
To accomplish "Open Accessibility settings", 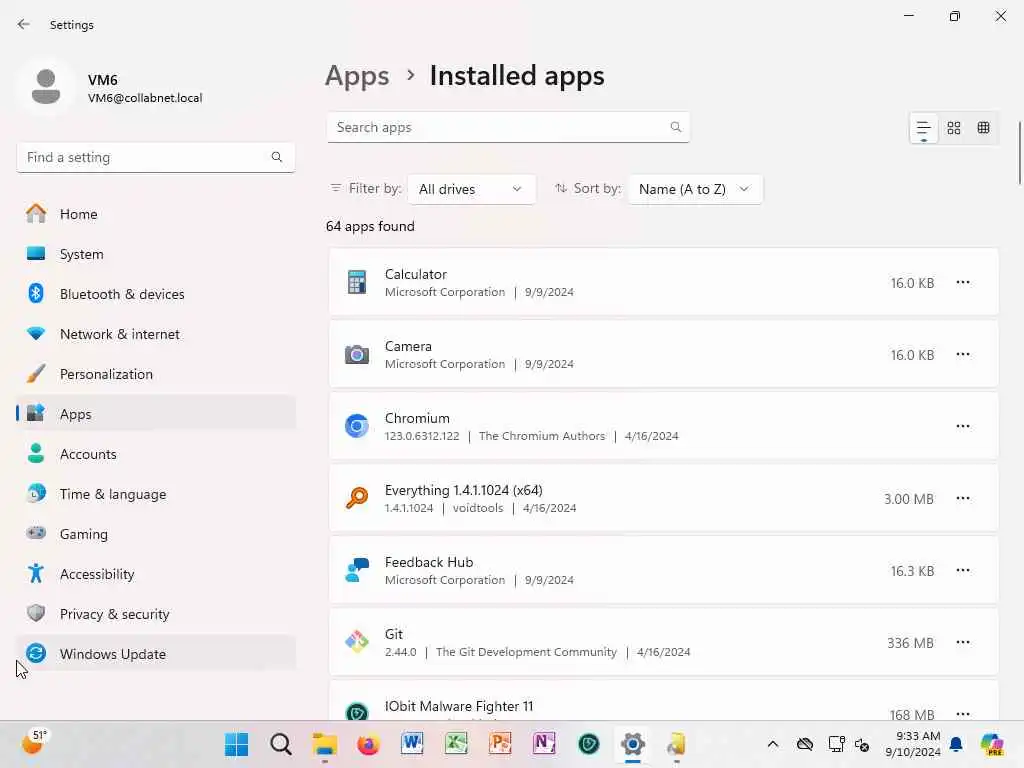I will pos(155,574).
